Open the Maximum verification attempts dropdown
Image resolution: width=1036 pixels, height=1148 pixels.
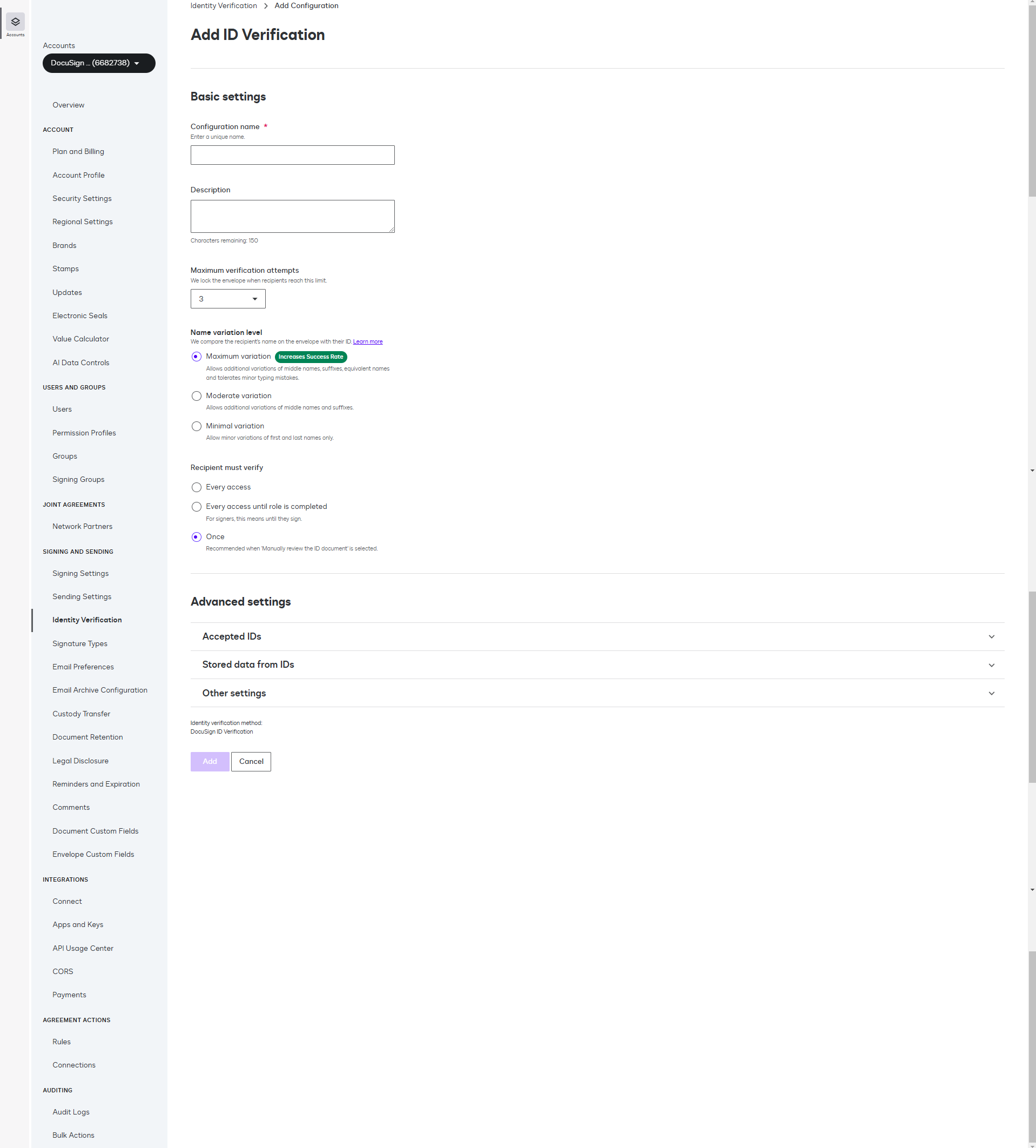pos(228,299)
